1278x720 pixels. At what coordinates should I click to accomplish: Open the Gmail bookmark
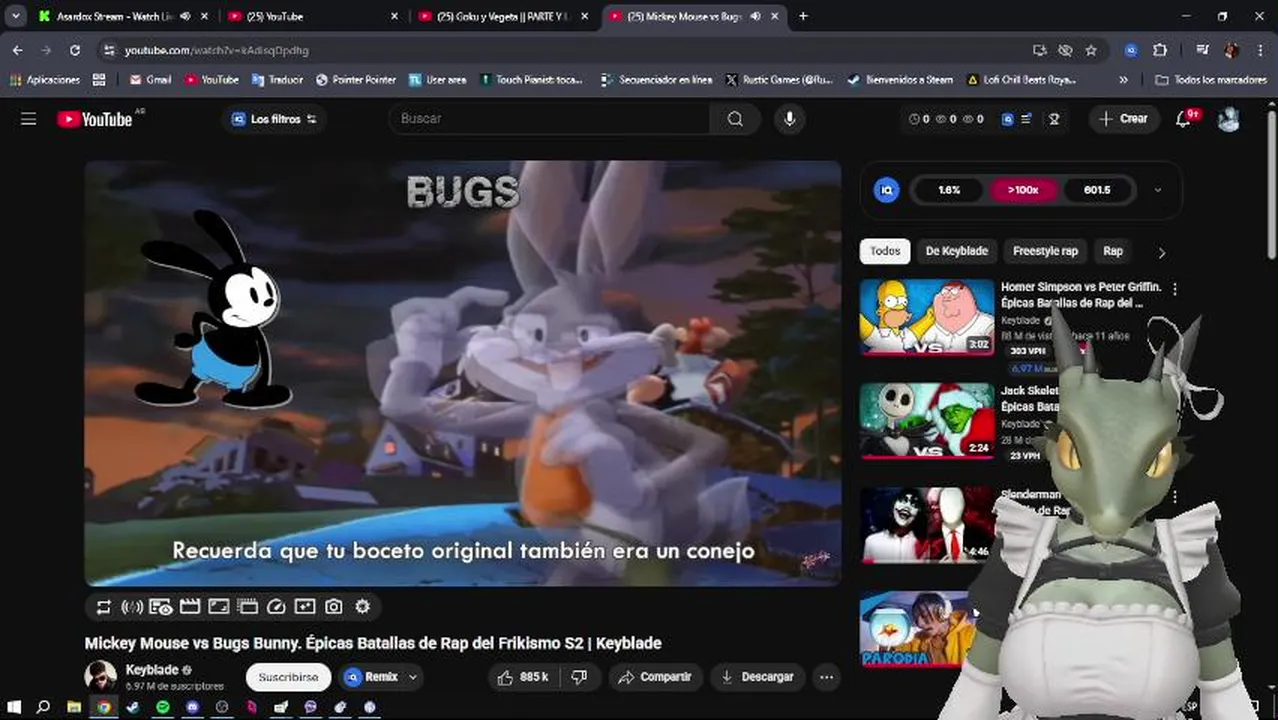151,80
